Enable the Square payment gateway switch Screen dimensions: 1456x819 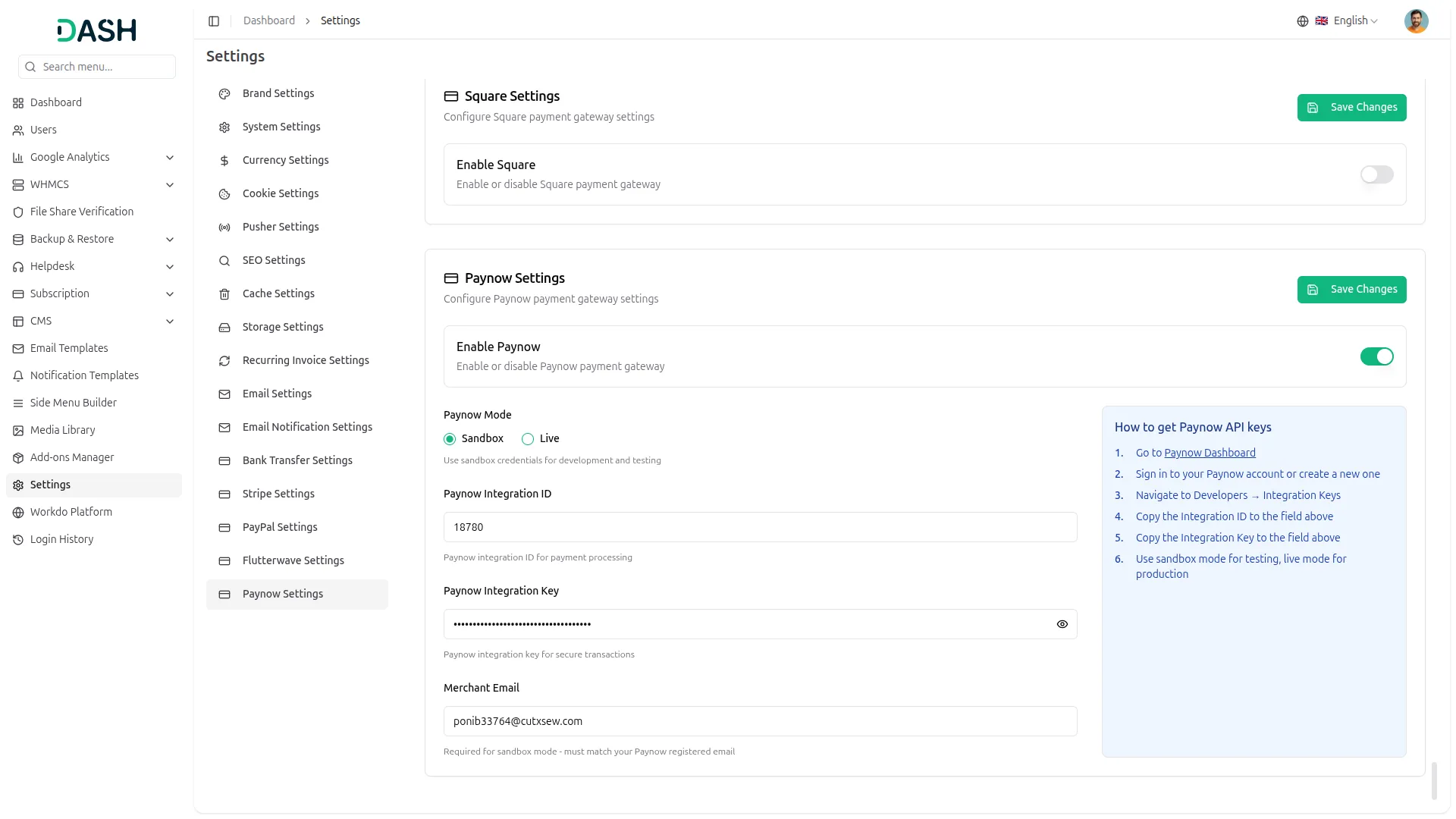click(x=1376, y=174)
